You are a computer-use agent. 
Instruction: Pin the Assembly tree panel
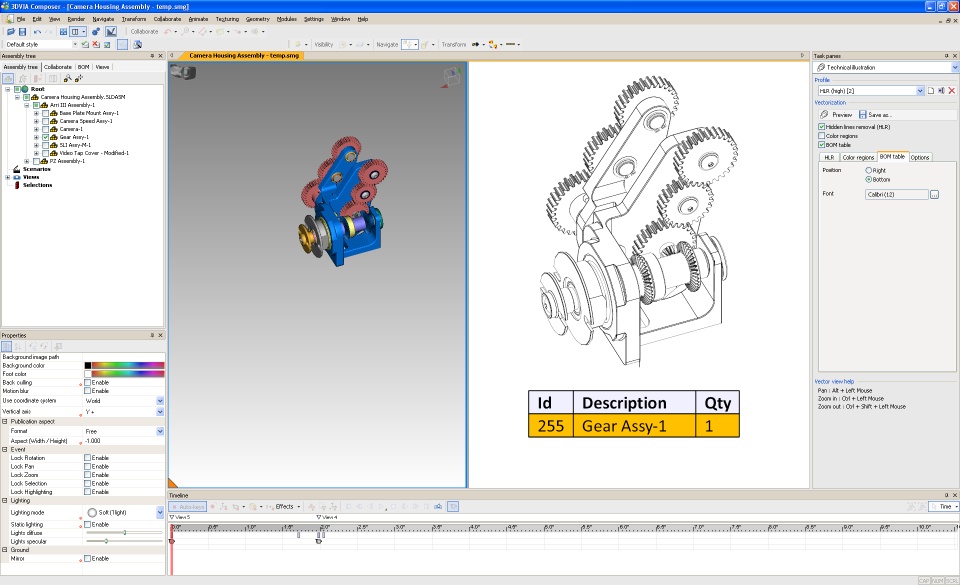[x=152, y=56]
